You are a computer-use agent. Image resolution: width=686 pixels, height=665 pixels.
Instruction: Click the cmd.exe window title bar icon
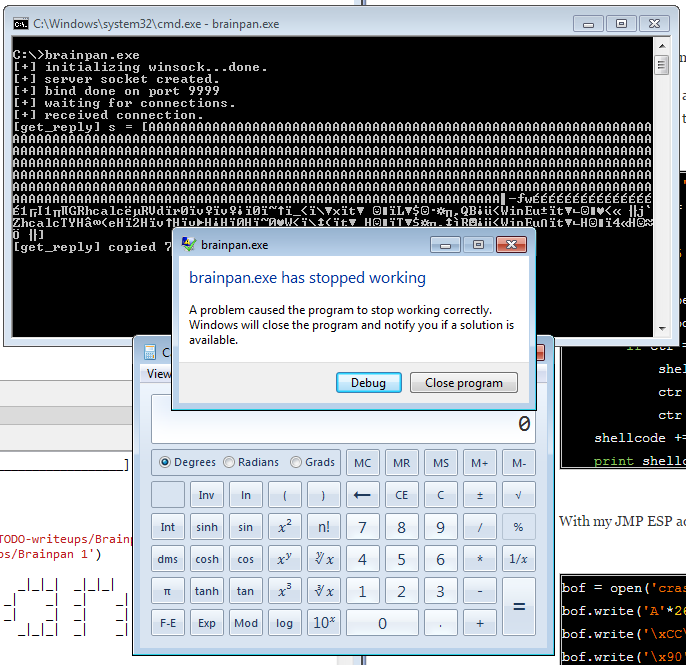click(21, 24)
